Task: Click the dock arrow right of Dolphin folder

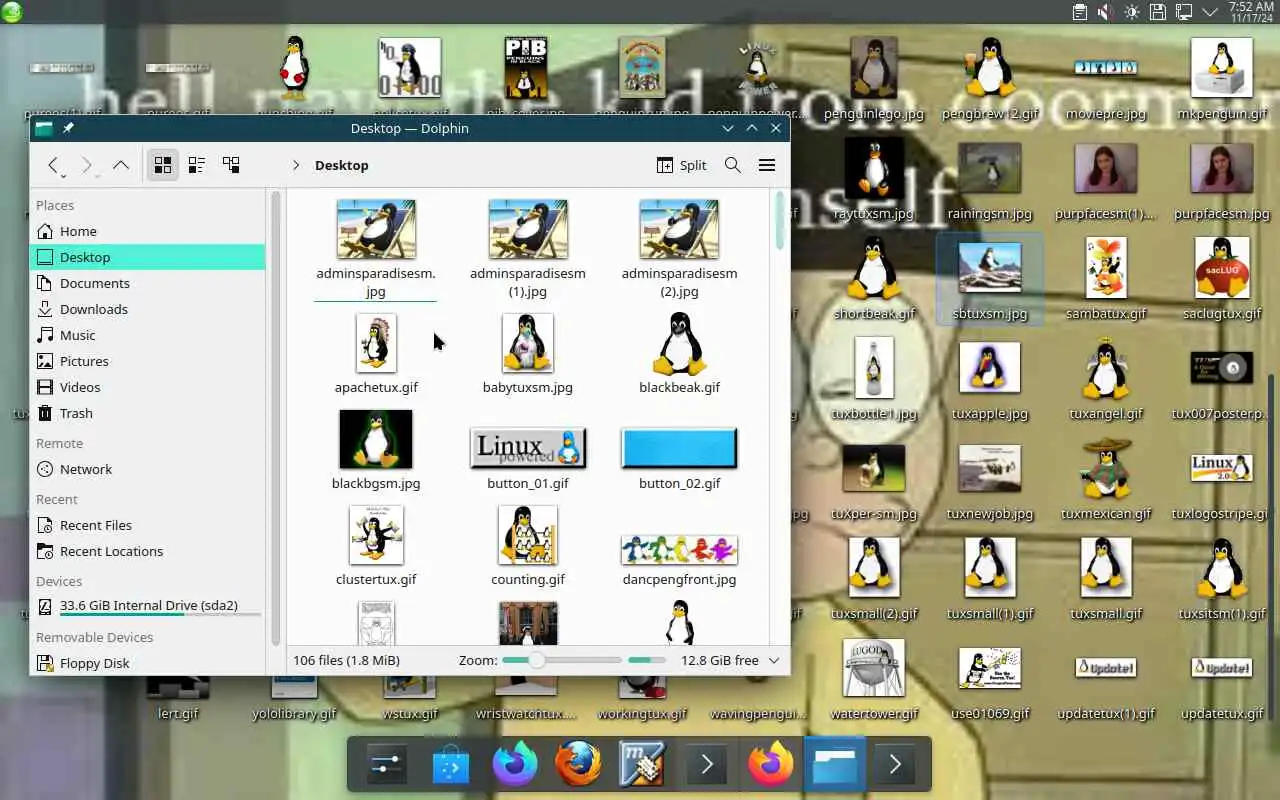Action: pyautogui.click(x=895, y=765)
